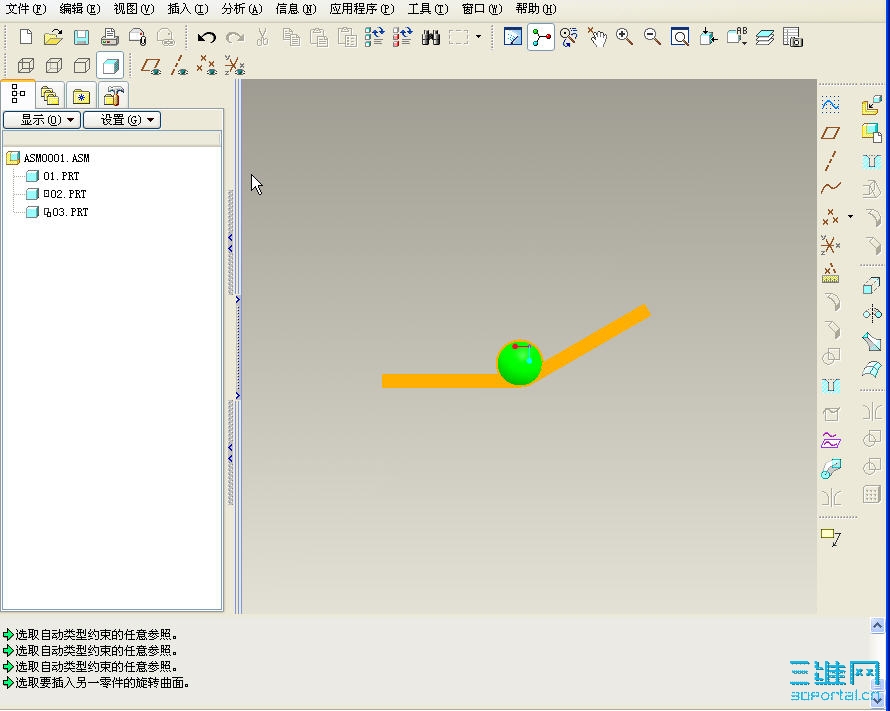Switch to no hidden display mode
Viewport: 890px width, 711px height.
[x=82, y=66]
